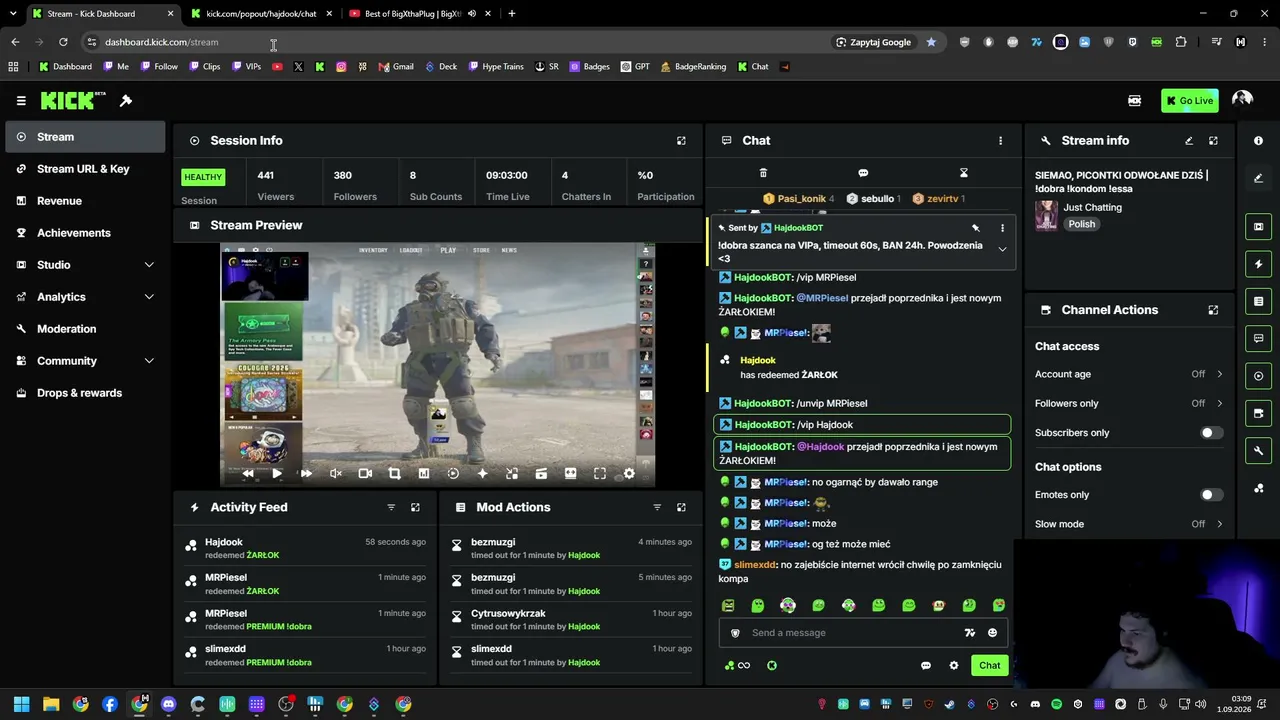Viewport: 1280px width, 720px height.
Task: Switch to the kick.com/popout/hajdook/chat browser tab
Action: pos(260,14)
